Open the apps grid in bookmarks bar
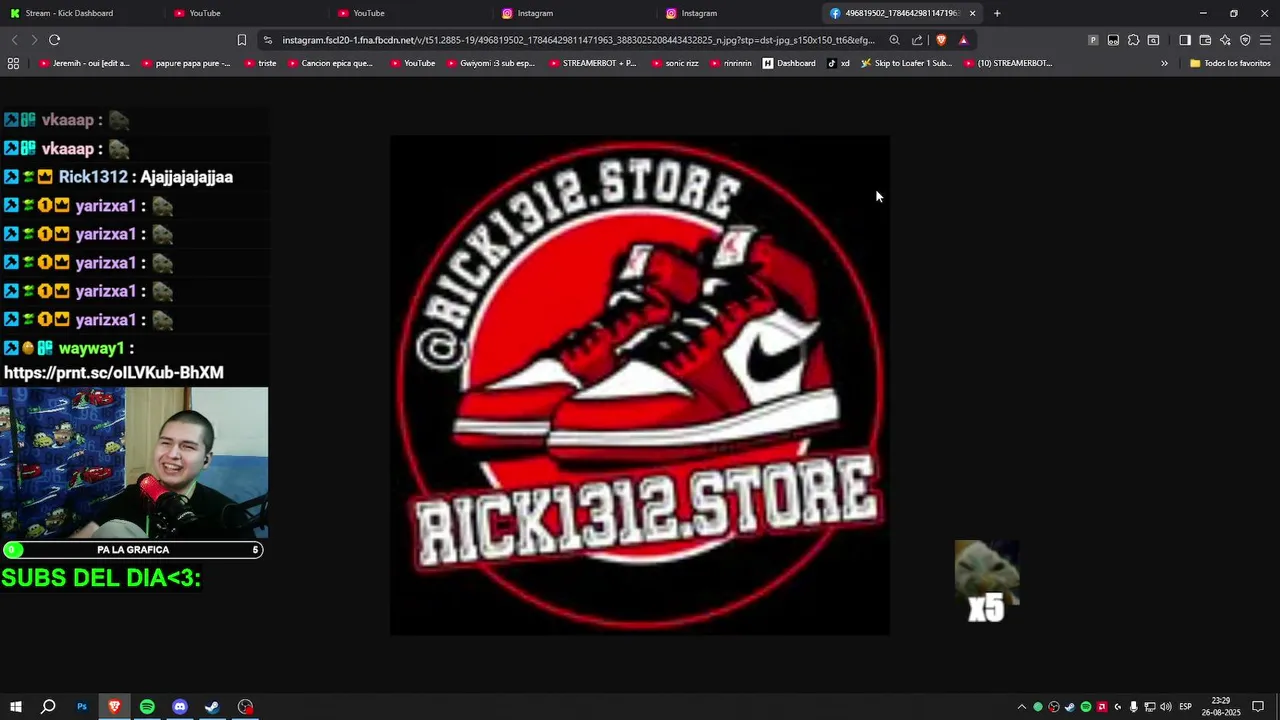Image resolution: width=1280 pixels, height=720 pixels. point(13,63)
